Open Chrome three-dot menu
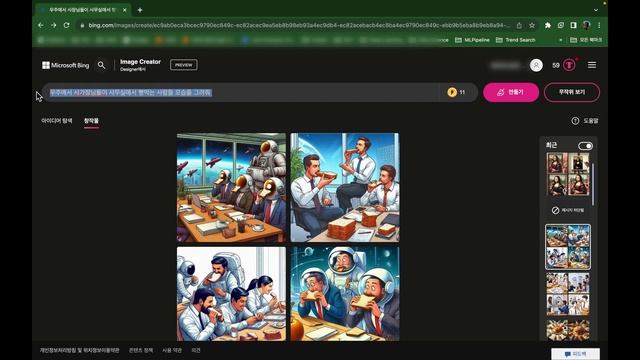 click(599, 25)
